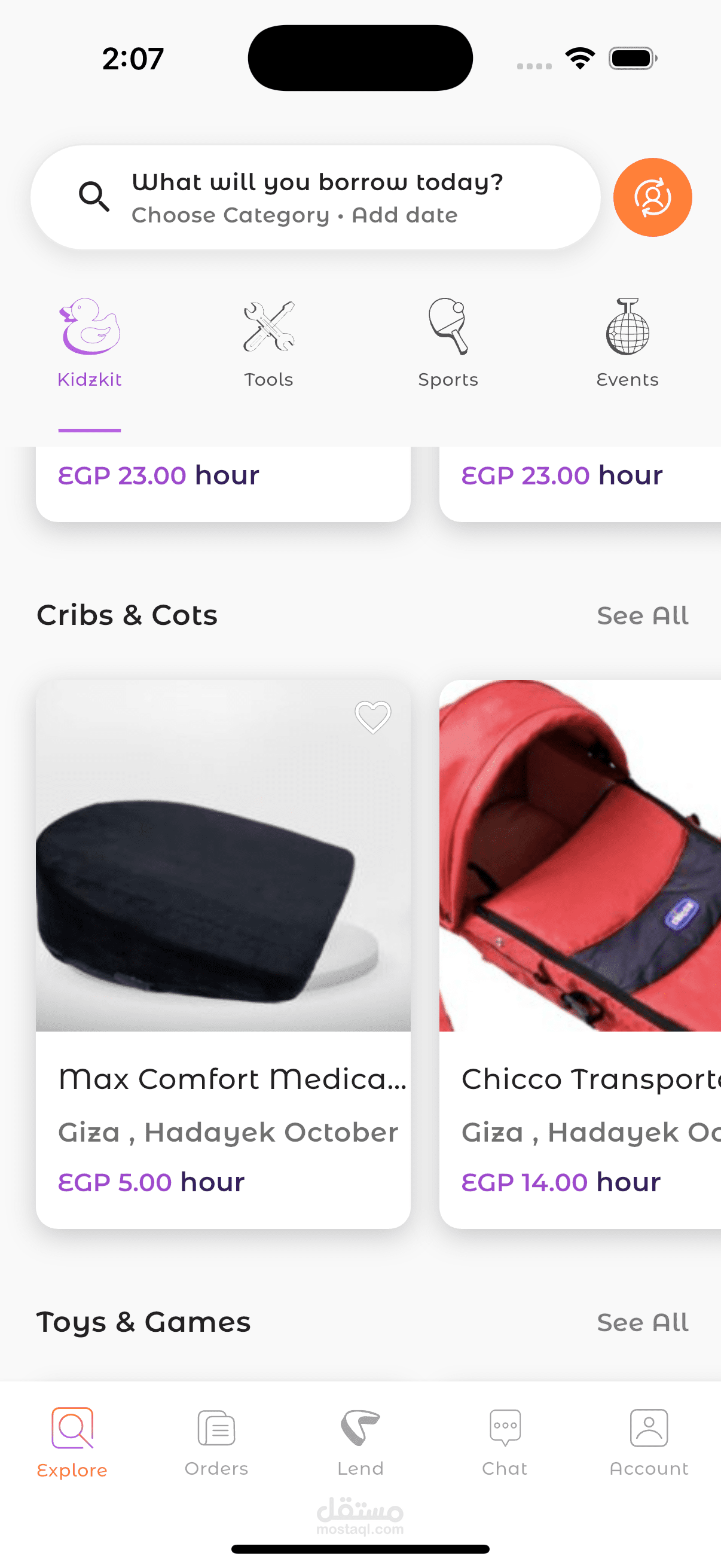Viewport: 721px width, 1568px height.
Task: See All Cribs & Cots items
Action: [643, 616]
